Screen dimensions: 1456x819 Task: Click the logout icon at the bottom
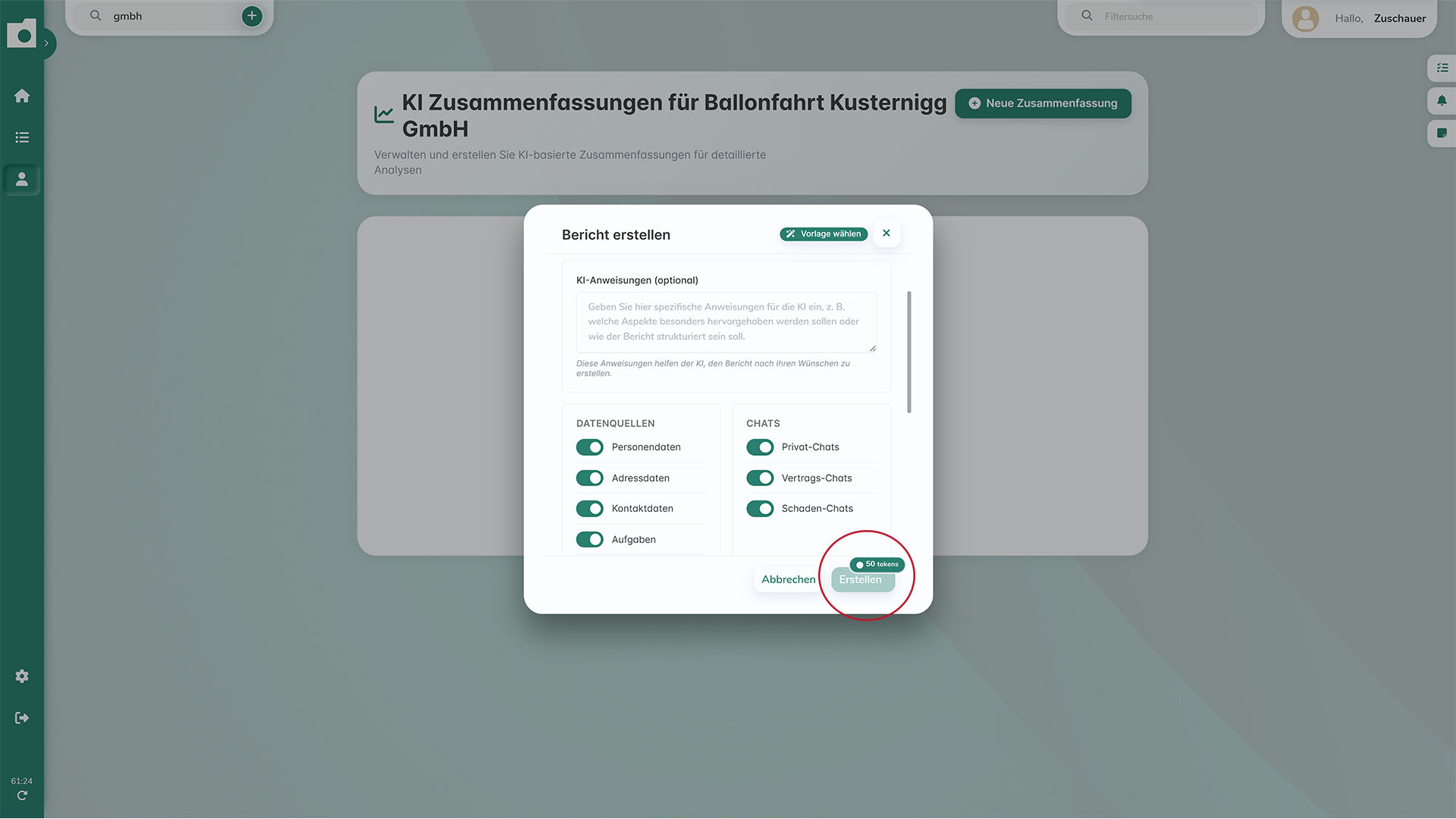pyautogui.click(x=22, y=717)
